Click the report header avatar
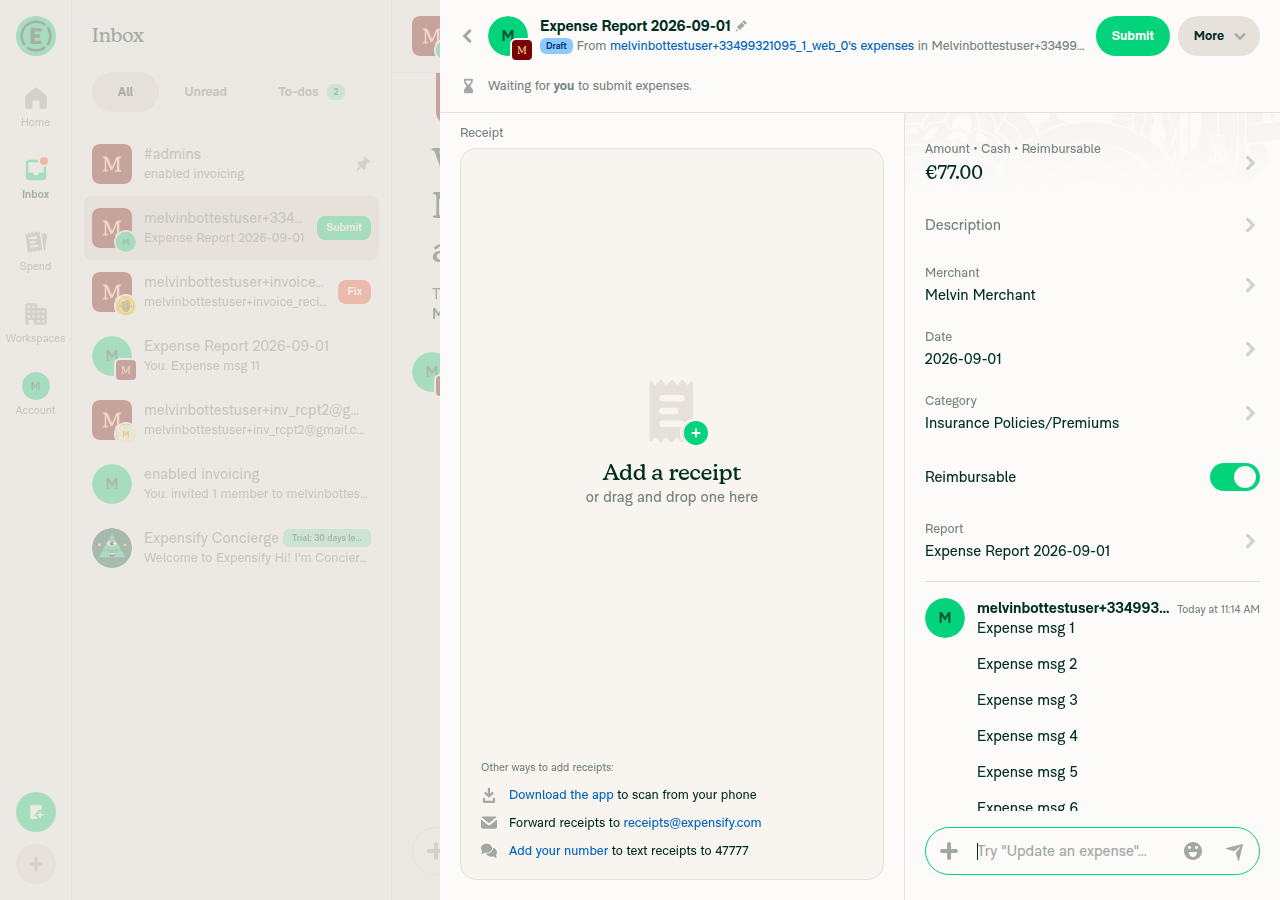Image resolution: width=1280 pixels, height=900 pixels. pyautogui.click(x=508, y=37)
